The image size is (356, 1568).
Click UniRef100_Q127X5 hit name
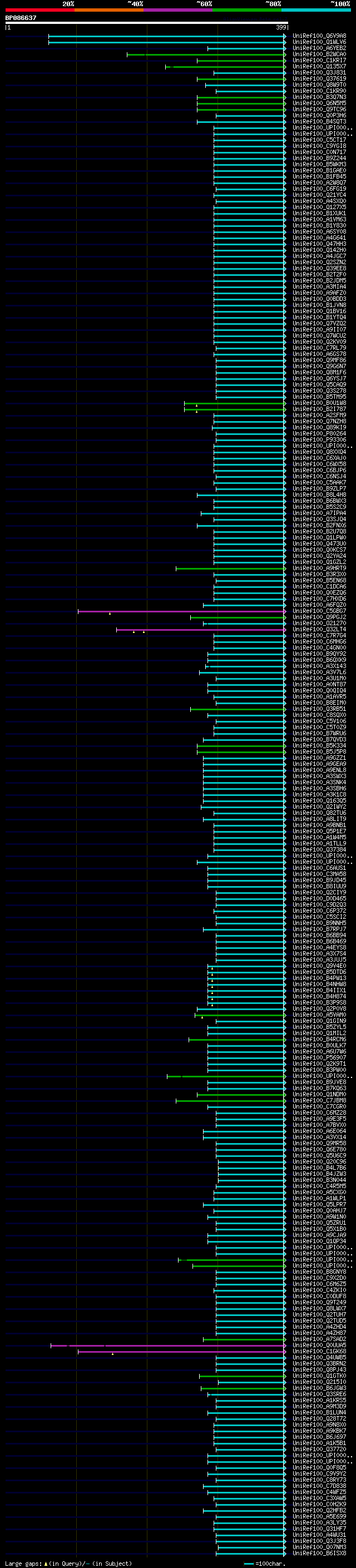point(319,207)
